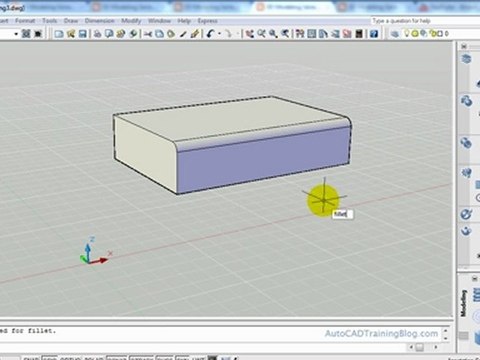
Task: Open the Format menu
Action: 25,21
